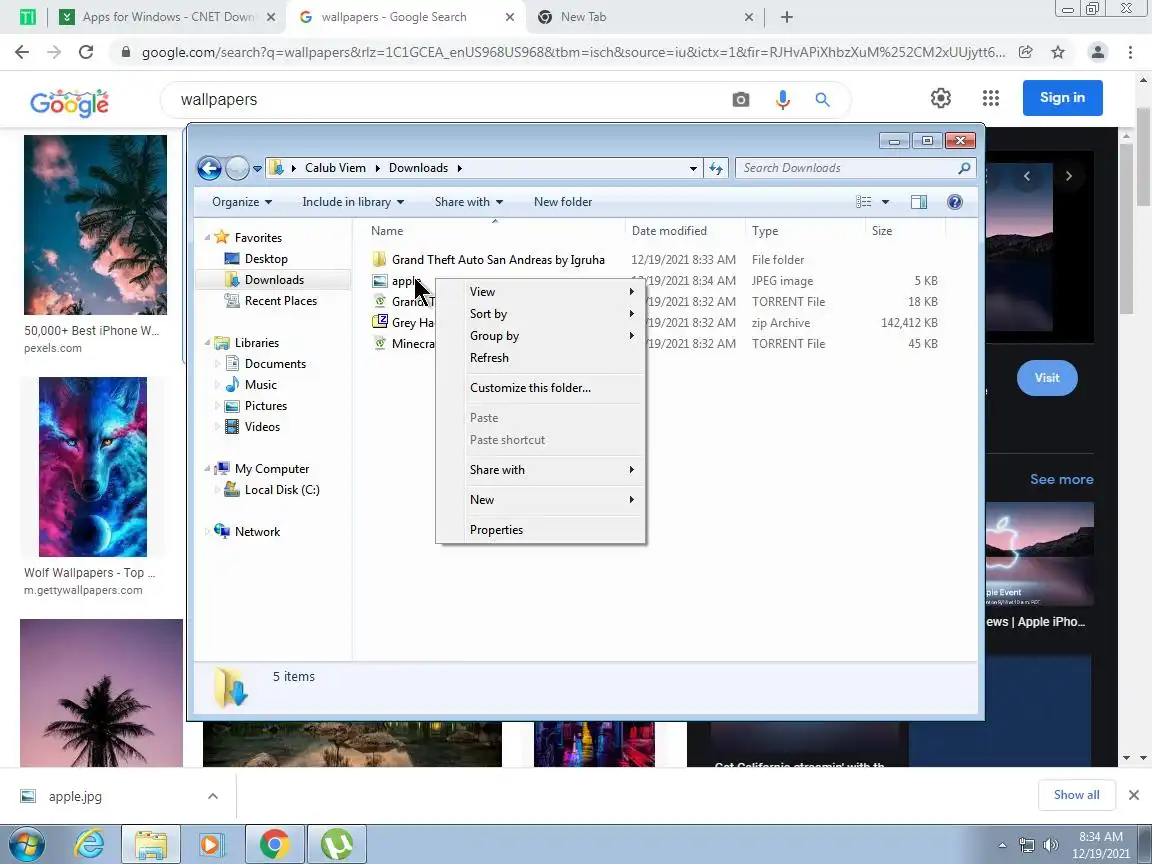Viewport: 1152px width, 864px height.
Task: Open the View submenu in context menu
Action: click(x=541, y=292)
